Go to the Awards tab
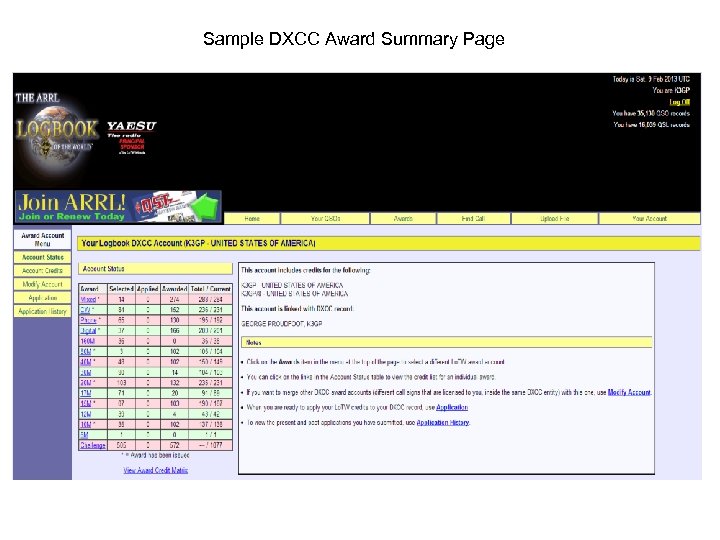This screenshot has width=720, height=540. pyautogui.click(x=403, y=219)
